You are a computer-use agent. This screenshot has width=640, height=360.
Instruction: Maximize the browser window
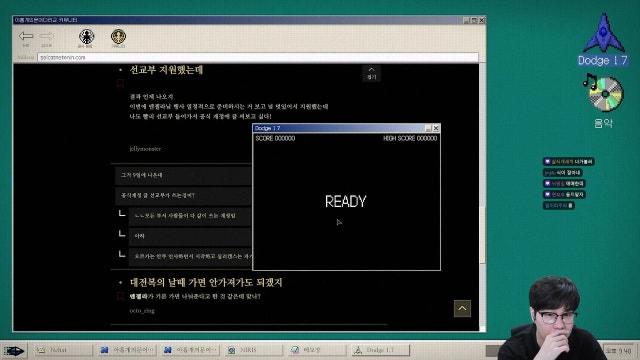tap(474, 20)
